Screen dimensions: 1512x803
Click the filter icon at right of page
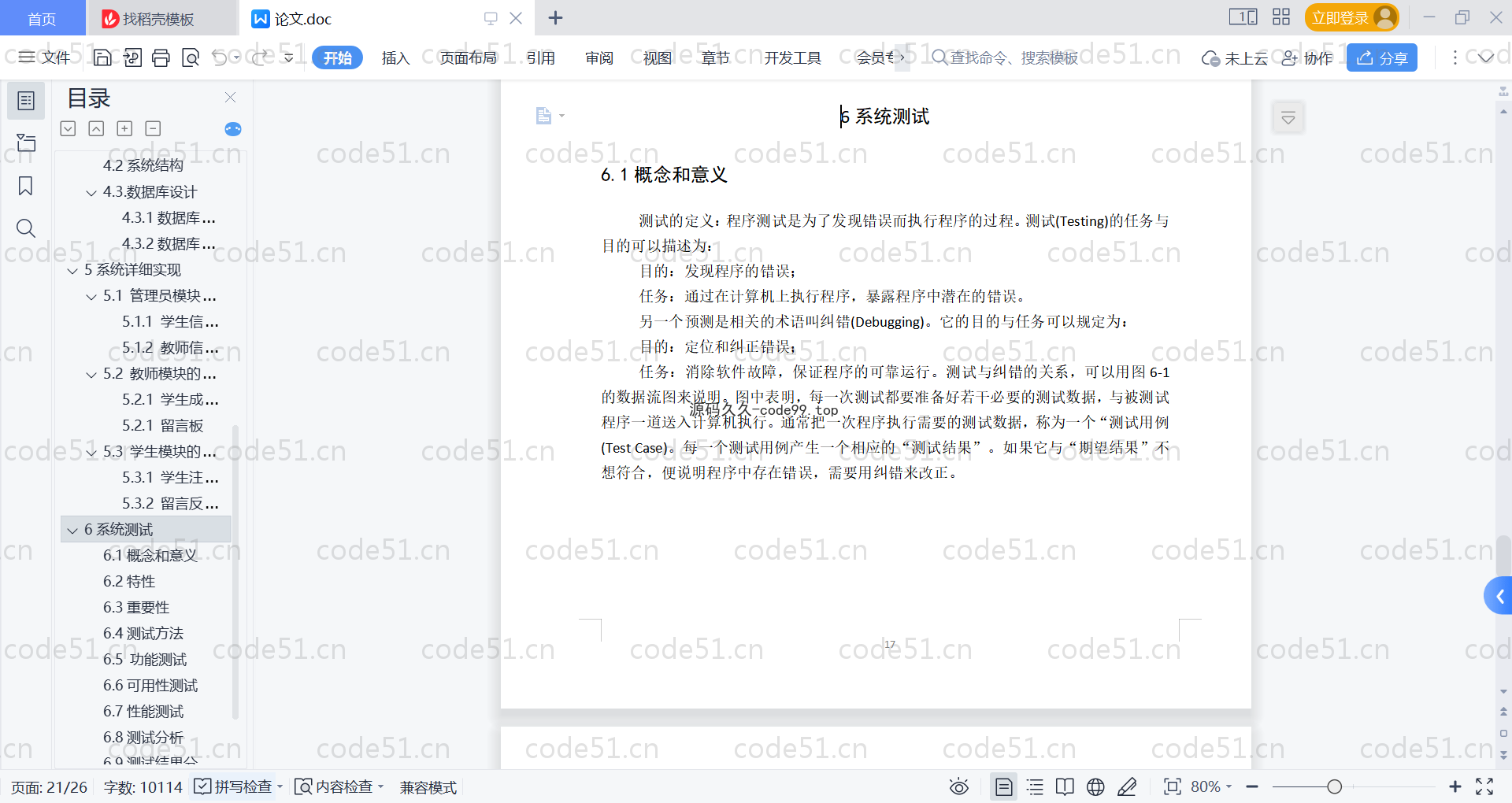pos(1288,118)
